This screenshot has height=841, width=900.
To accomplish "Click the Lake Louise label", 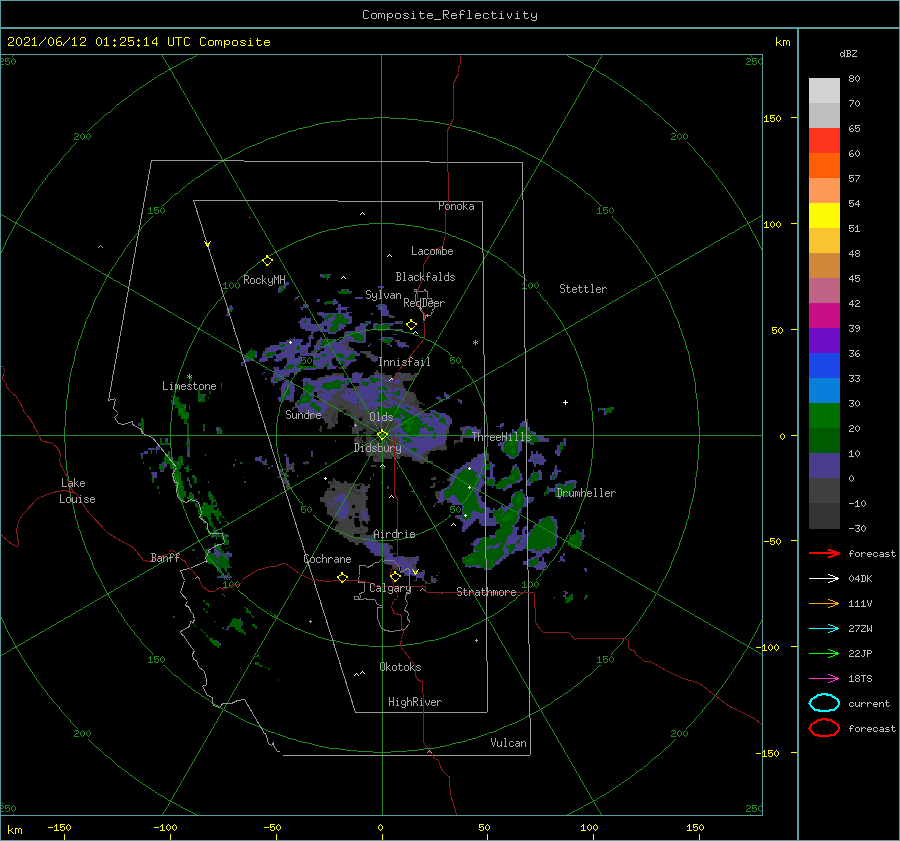I will tap(77, 491).
